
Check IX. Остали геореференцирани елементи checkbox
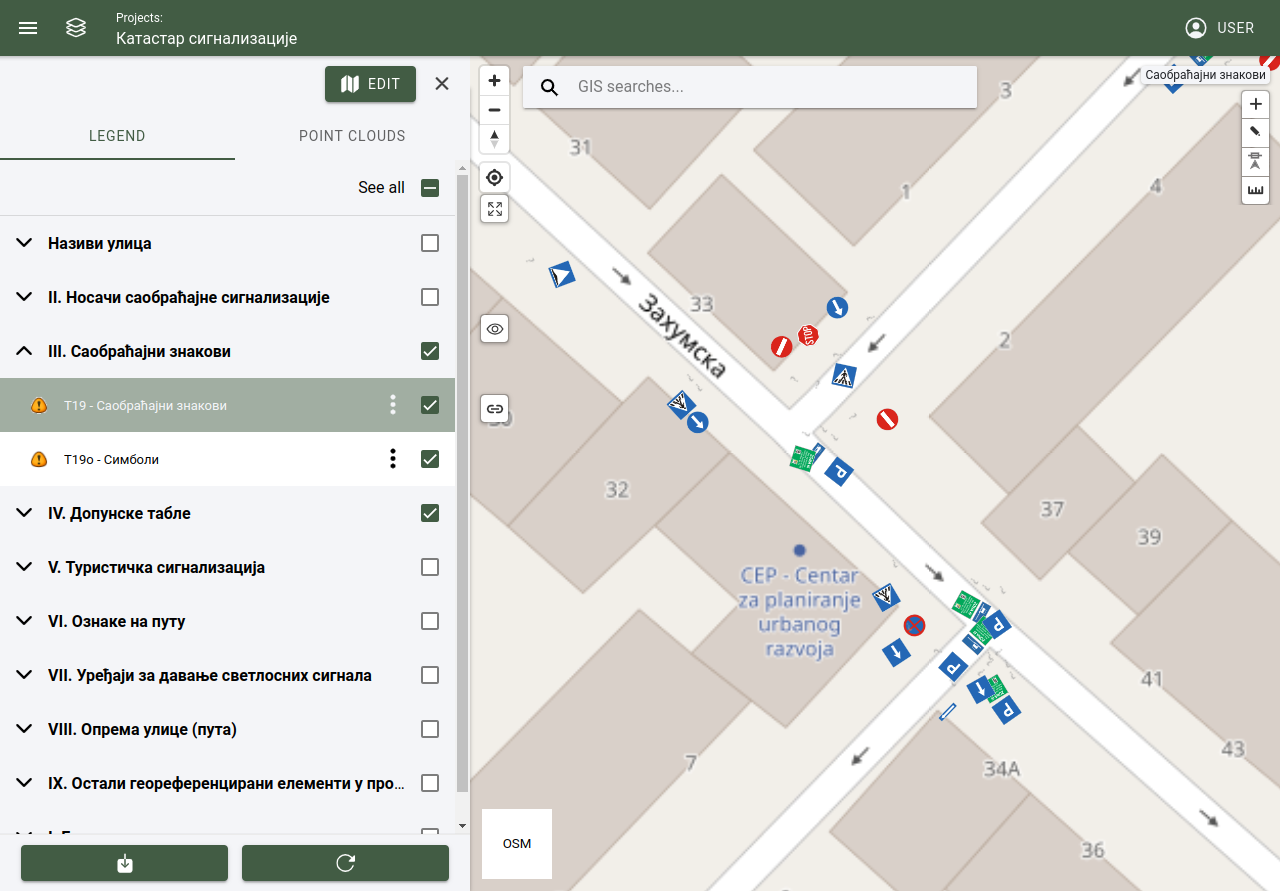pos(430,783)
